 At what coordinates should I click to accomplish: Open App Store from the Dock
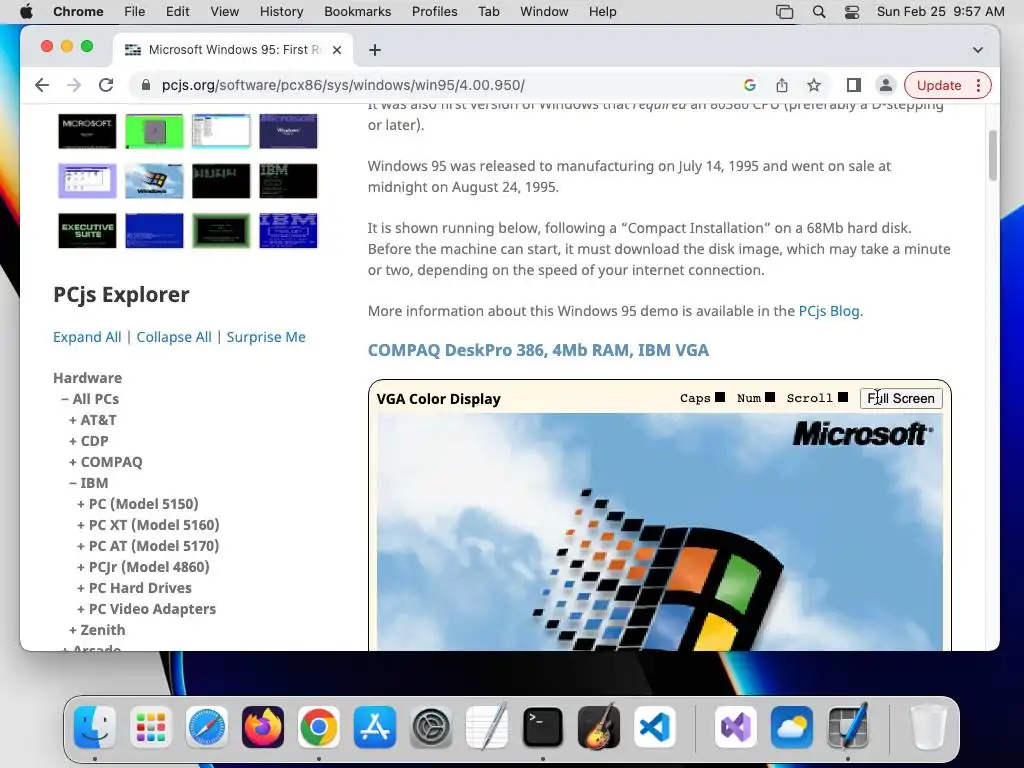pos(375,727)
